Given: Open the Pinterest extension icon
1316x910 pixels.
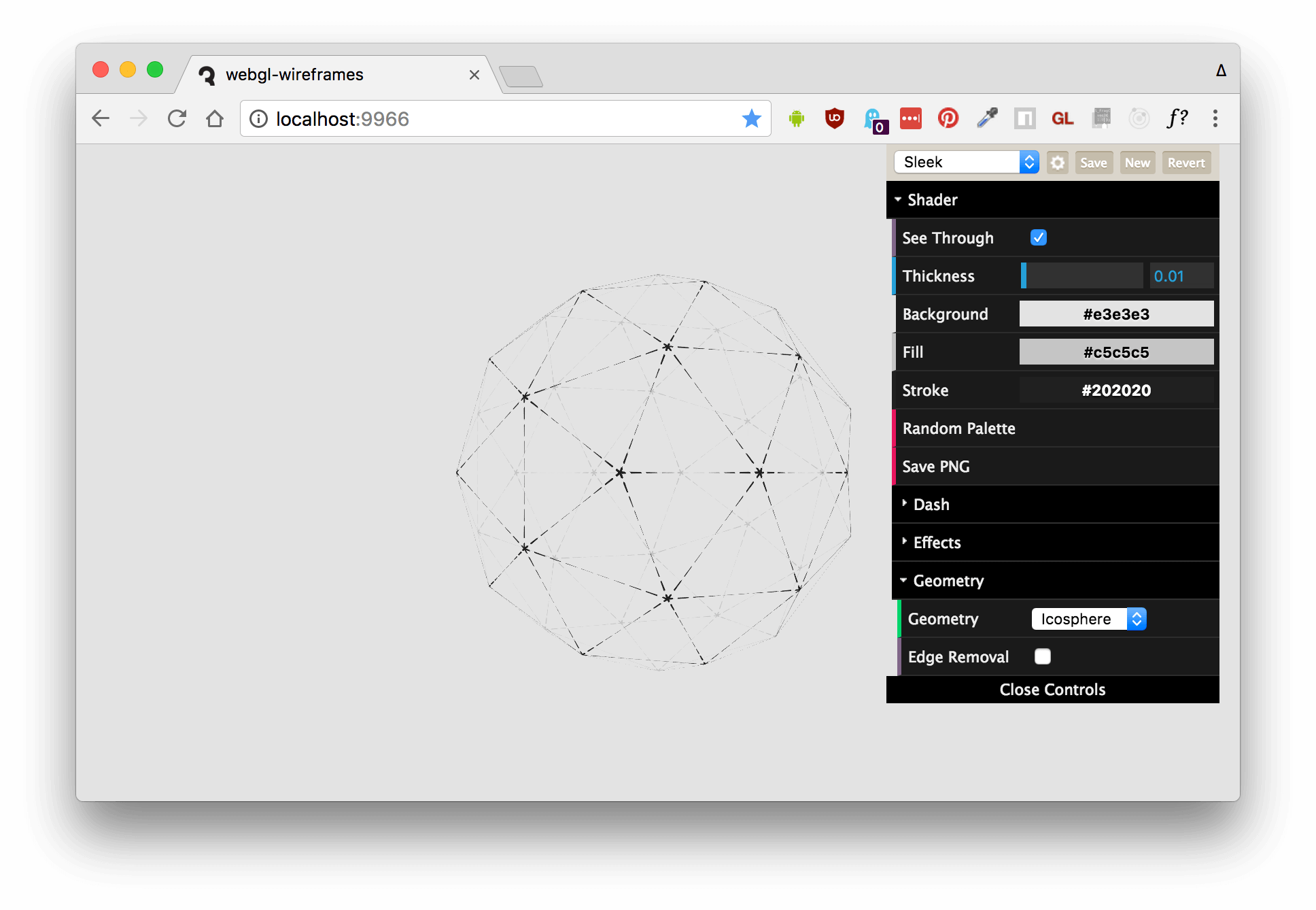Looking at the screenshot, I should 948,119.
